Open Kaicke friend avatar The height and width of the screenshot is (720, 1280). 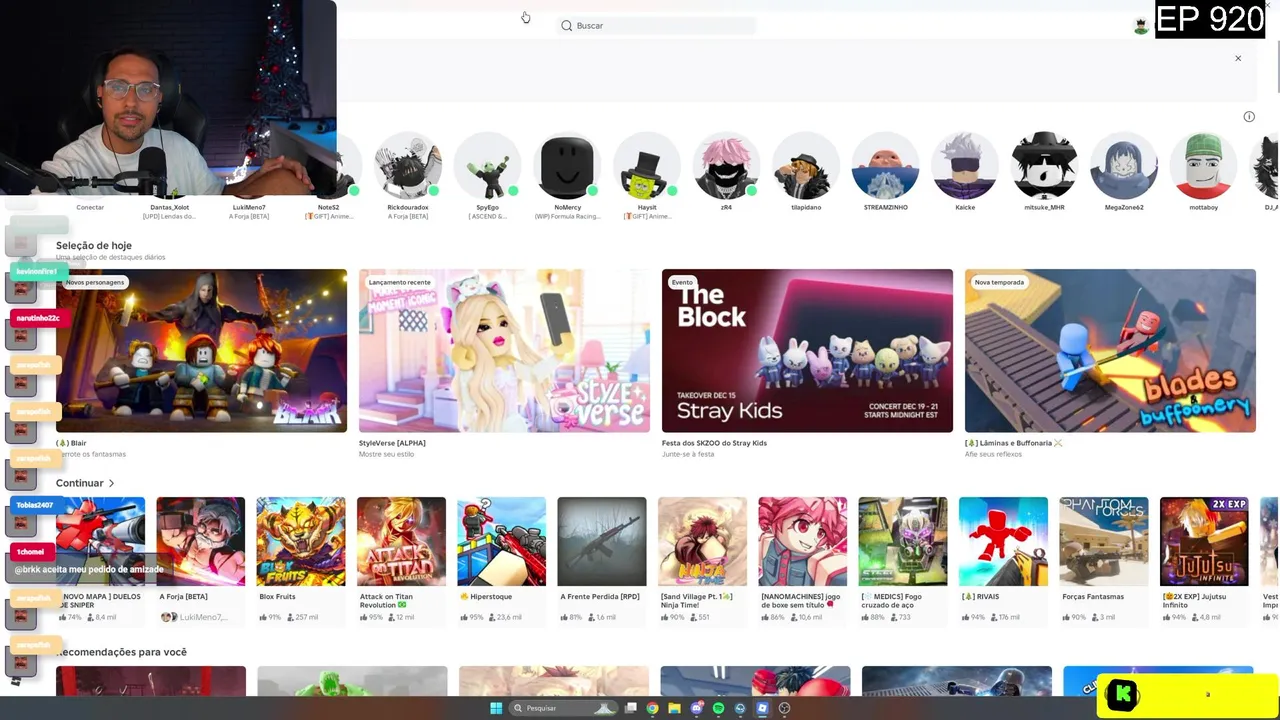965,166
